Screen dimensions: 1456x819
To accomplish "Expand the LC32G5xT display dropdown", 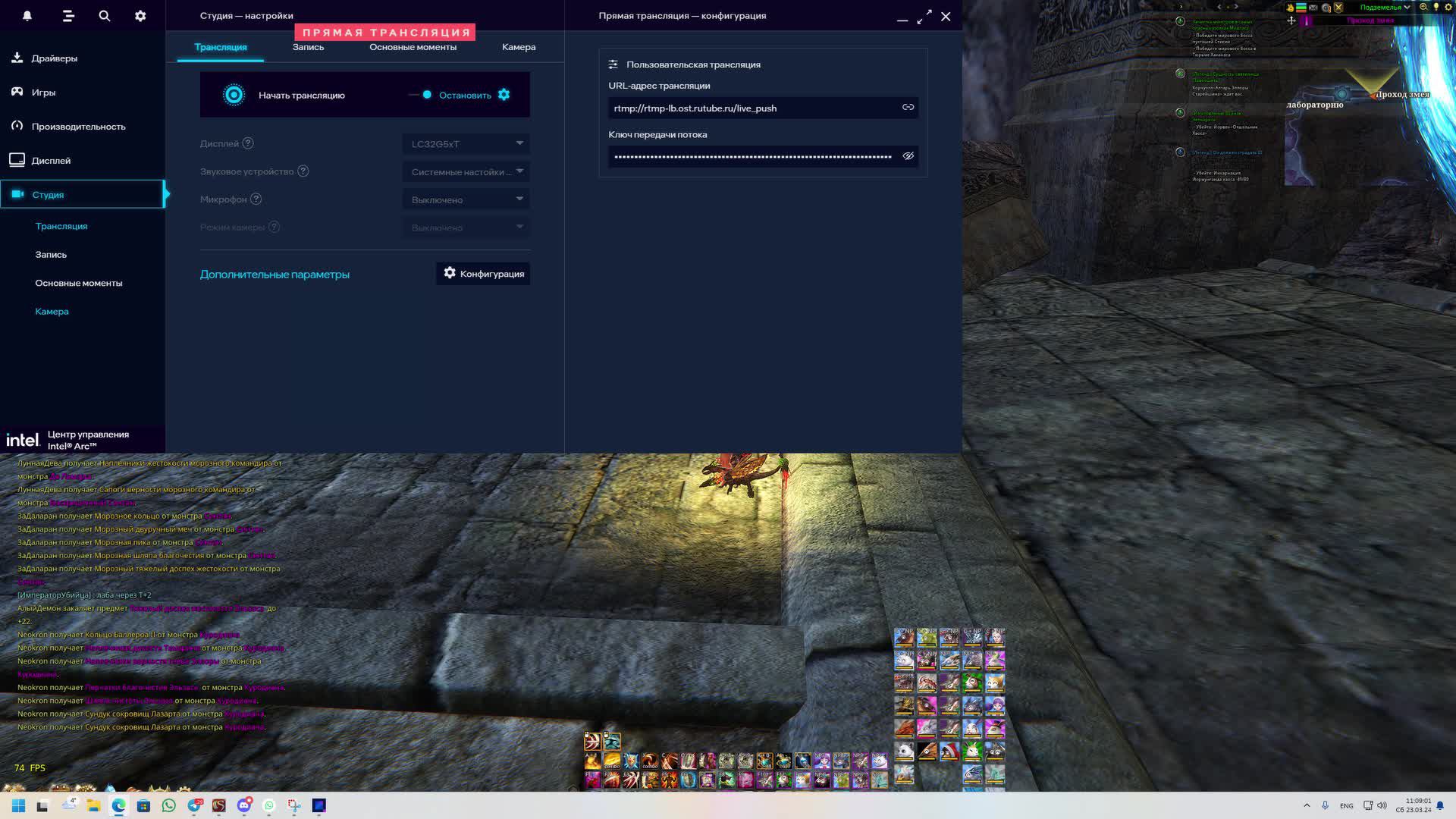I will point(466,144).
